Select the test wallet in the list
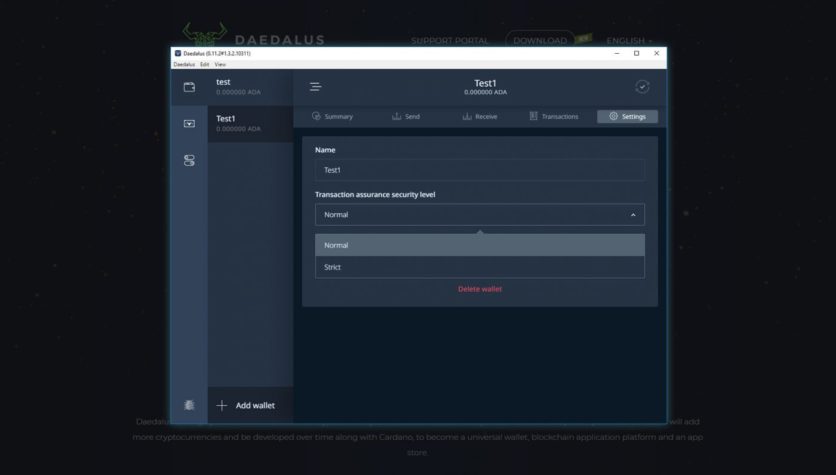836x475 pixels. [x=251, y=87]
